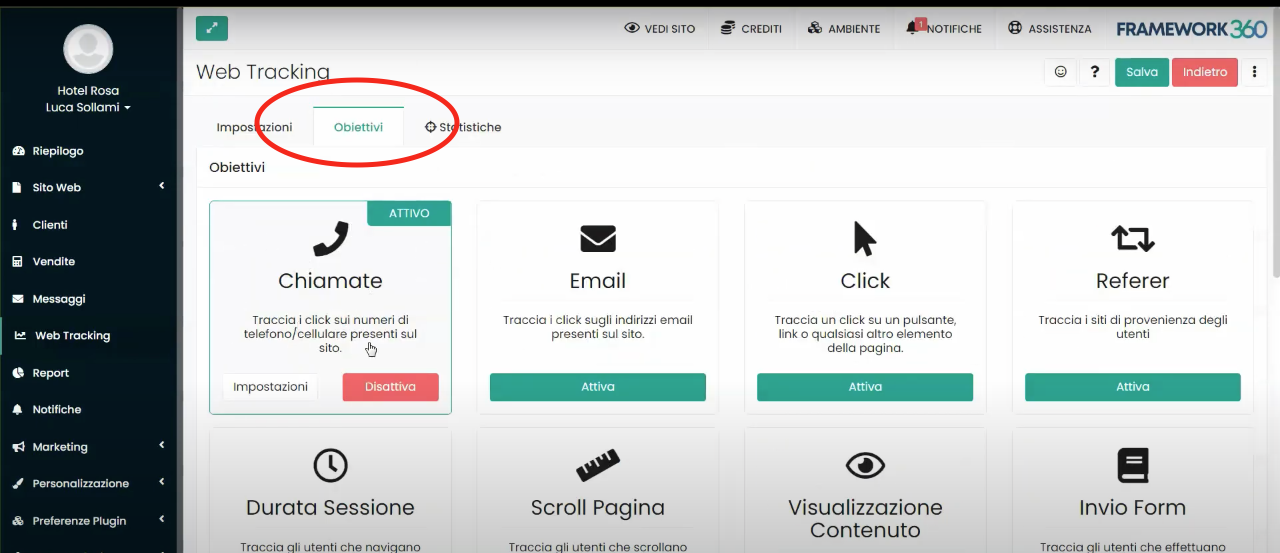Switch to the Impostazioni tab
The width and height of the screenshot is (1280, 553).
tap(254, 127)
